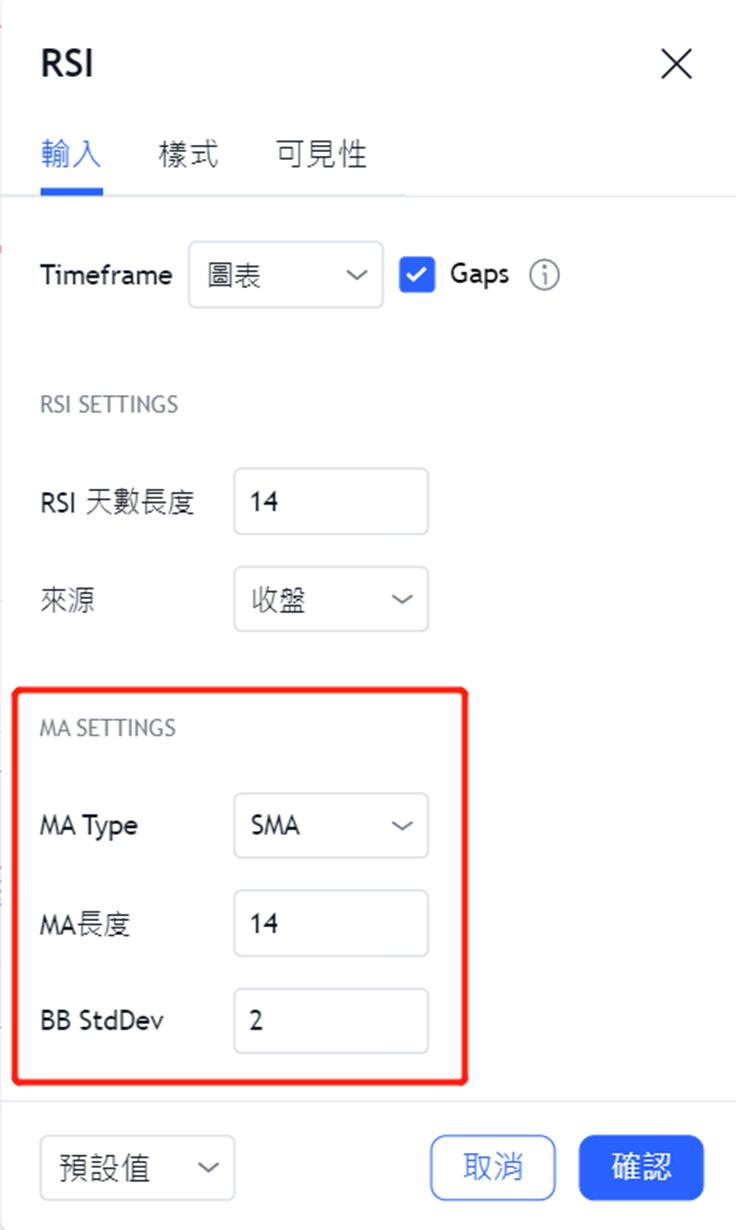Uncheck the Gaps checkbox
The image size is (736, 1230).
[417, 274]
